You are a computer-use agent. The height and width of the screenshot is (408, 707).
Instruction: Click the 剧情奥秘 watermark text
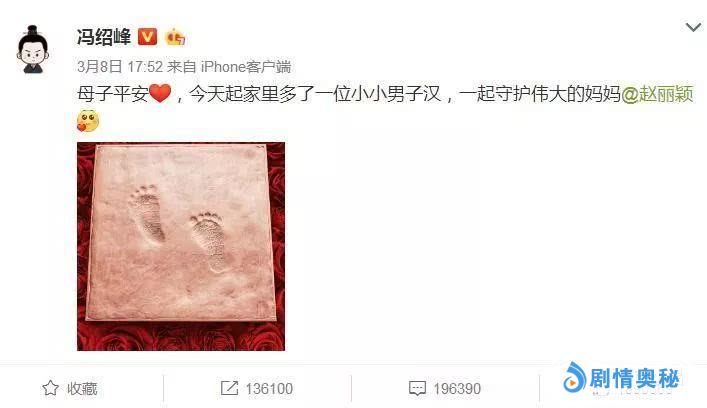[x=634, y=379]
